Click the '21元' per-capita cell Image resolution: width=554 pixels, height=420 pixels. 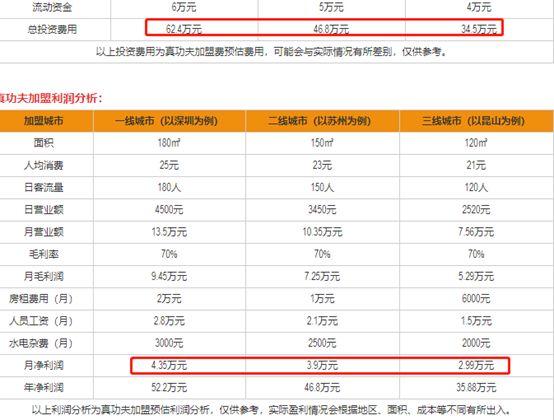click(476, 165)
